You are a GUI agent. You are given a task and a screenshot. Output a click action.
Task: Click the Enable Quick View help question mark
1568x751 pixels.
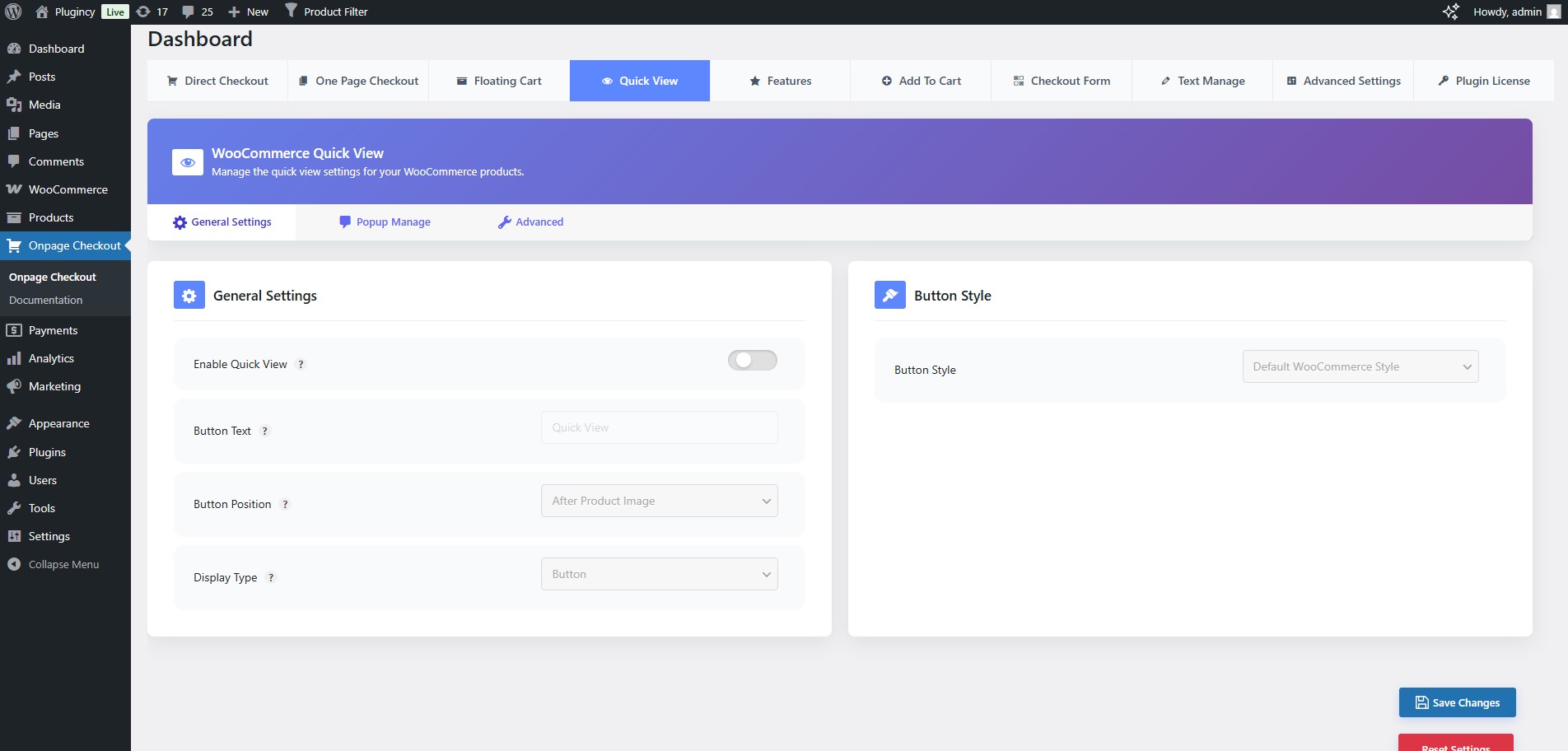[301, 364]
